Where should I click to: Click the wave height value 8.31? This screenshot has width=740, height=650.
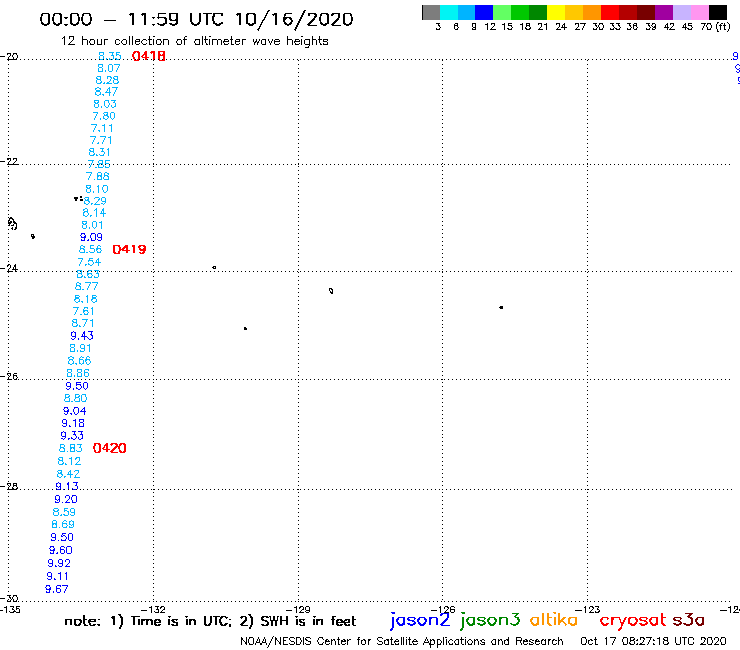99,152
